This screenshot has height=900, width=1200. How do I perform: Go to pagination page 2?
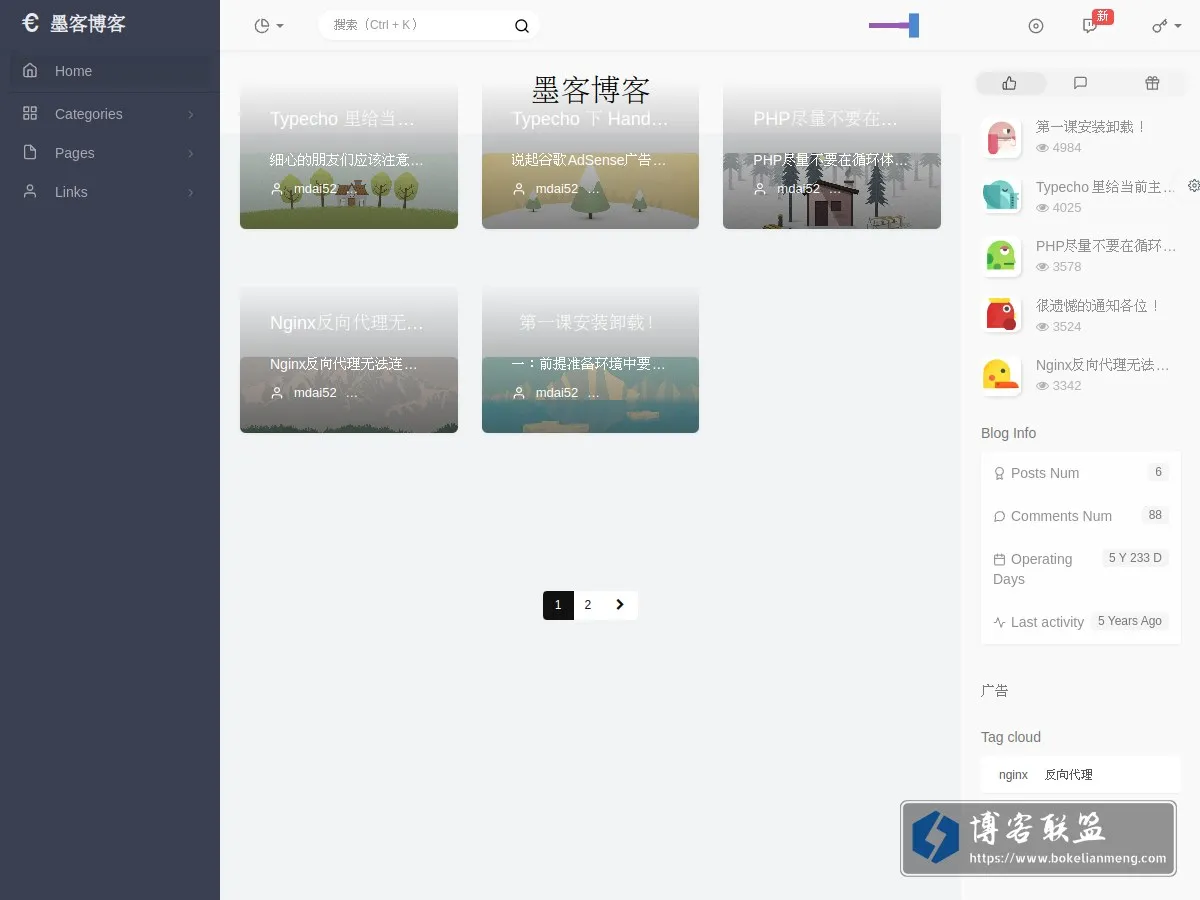coord(588,605)
